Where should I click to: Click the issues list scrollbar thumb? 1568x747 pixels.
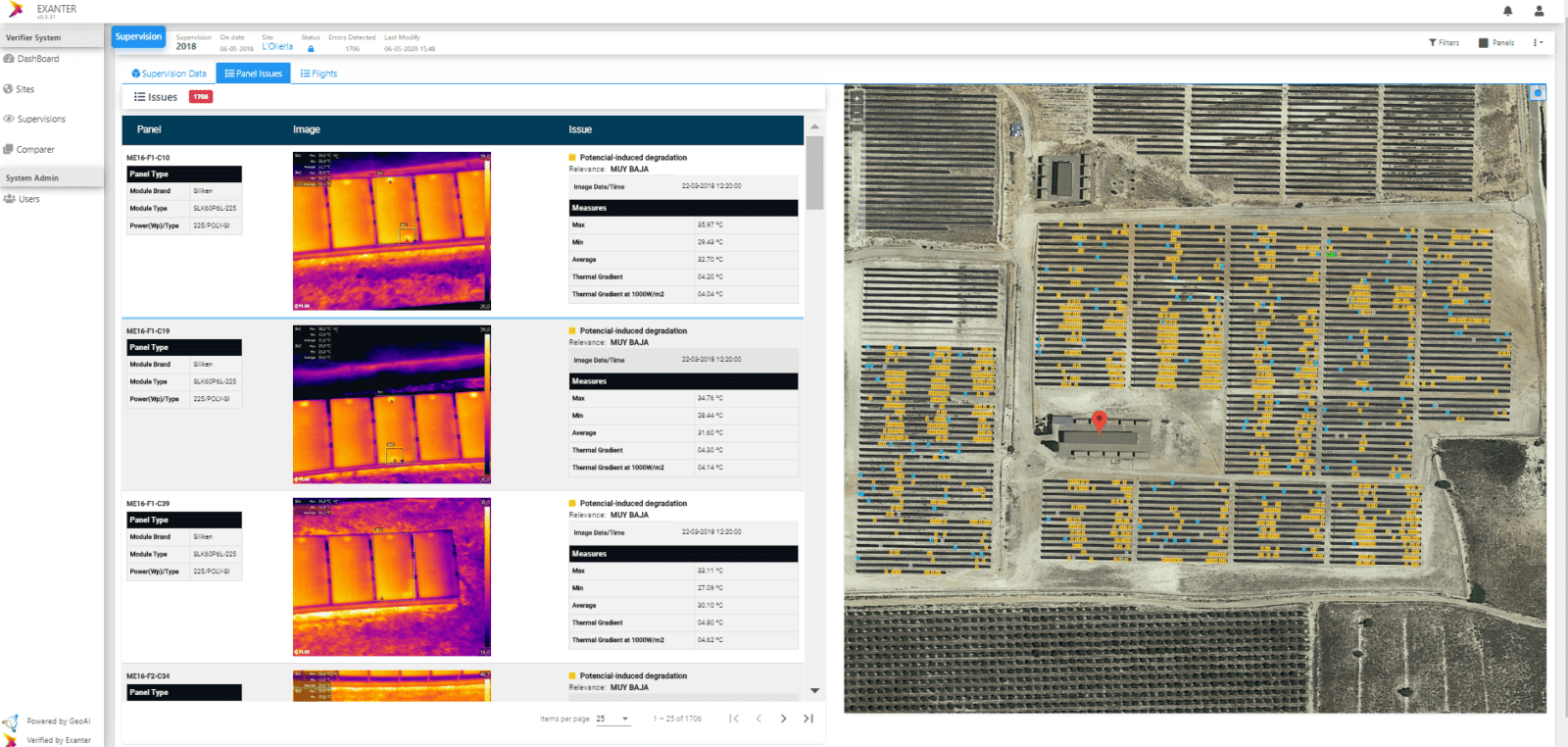pos(814,173)
